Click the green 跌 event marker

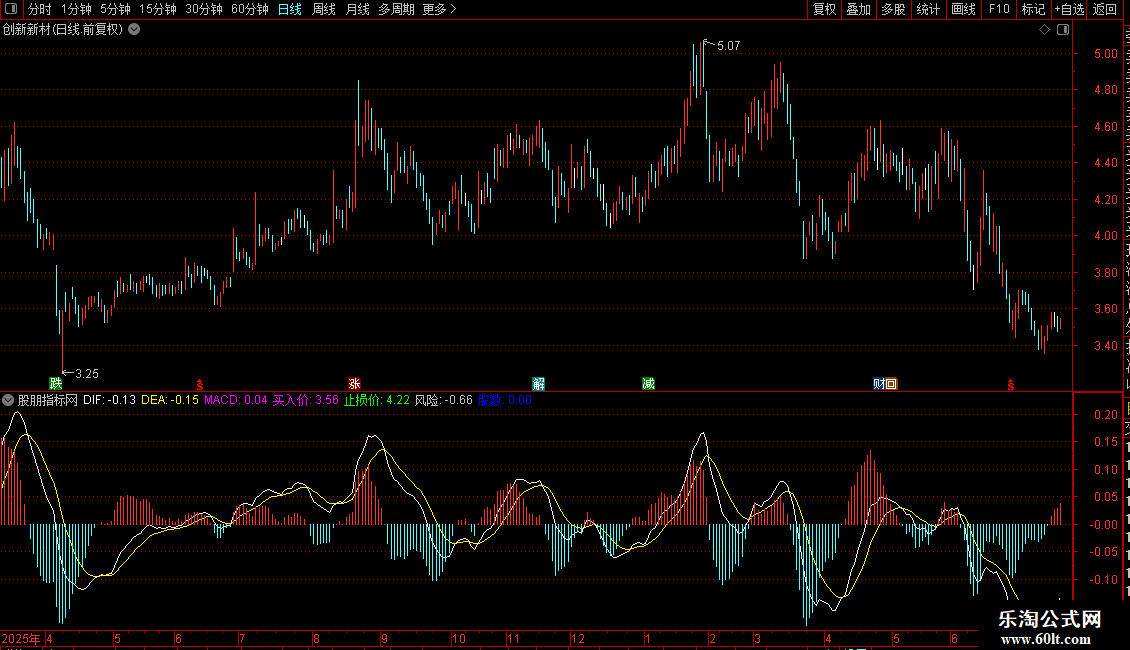click(55, 383)
